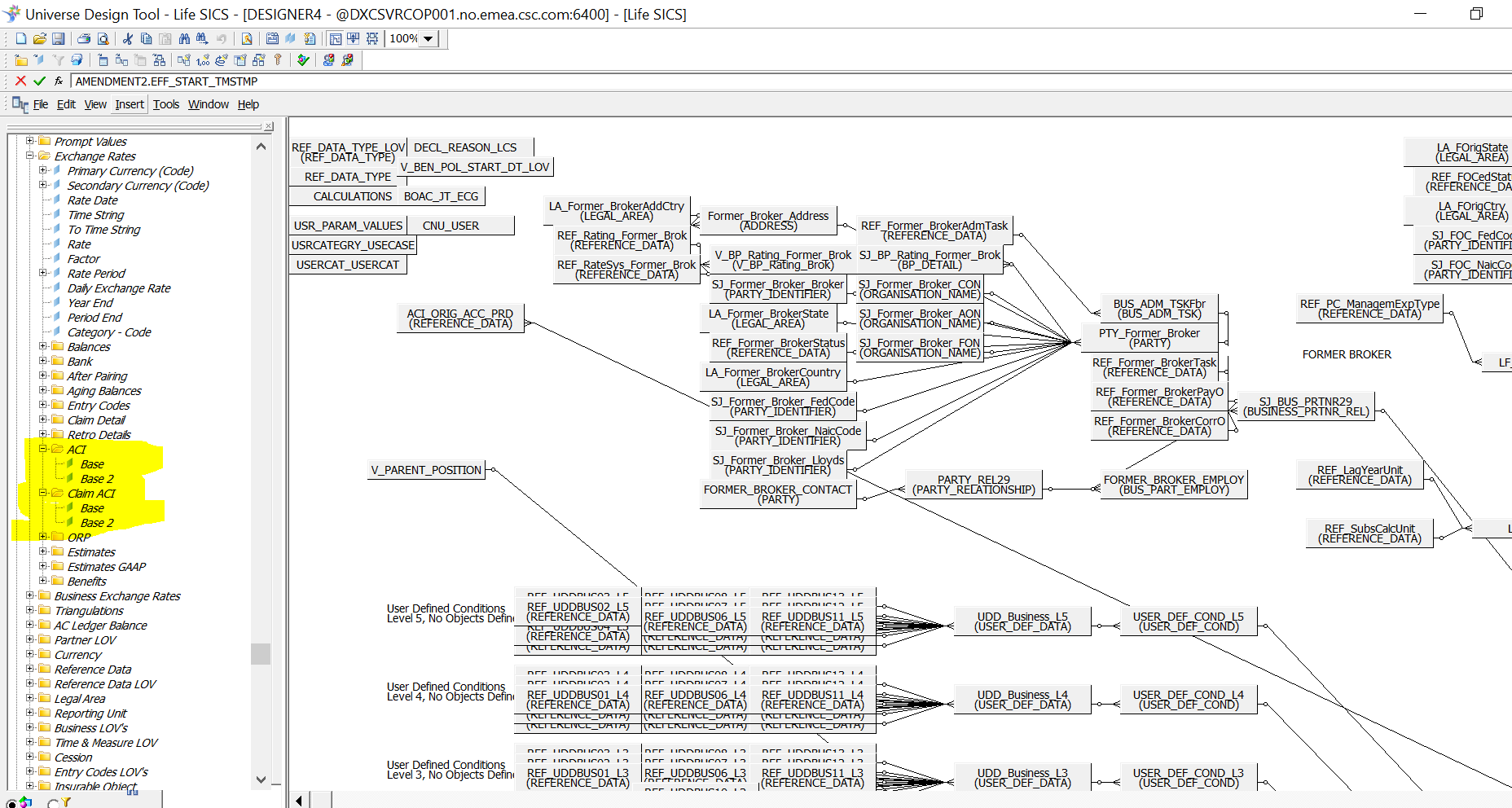This screenshot has width=1512, height=808.
Task: Select the conditions filter radio button
Action: pos(54,803)
